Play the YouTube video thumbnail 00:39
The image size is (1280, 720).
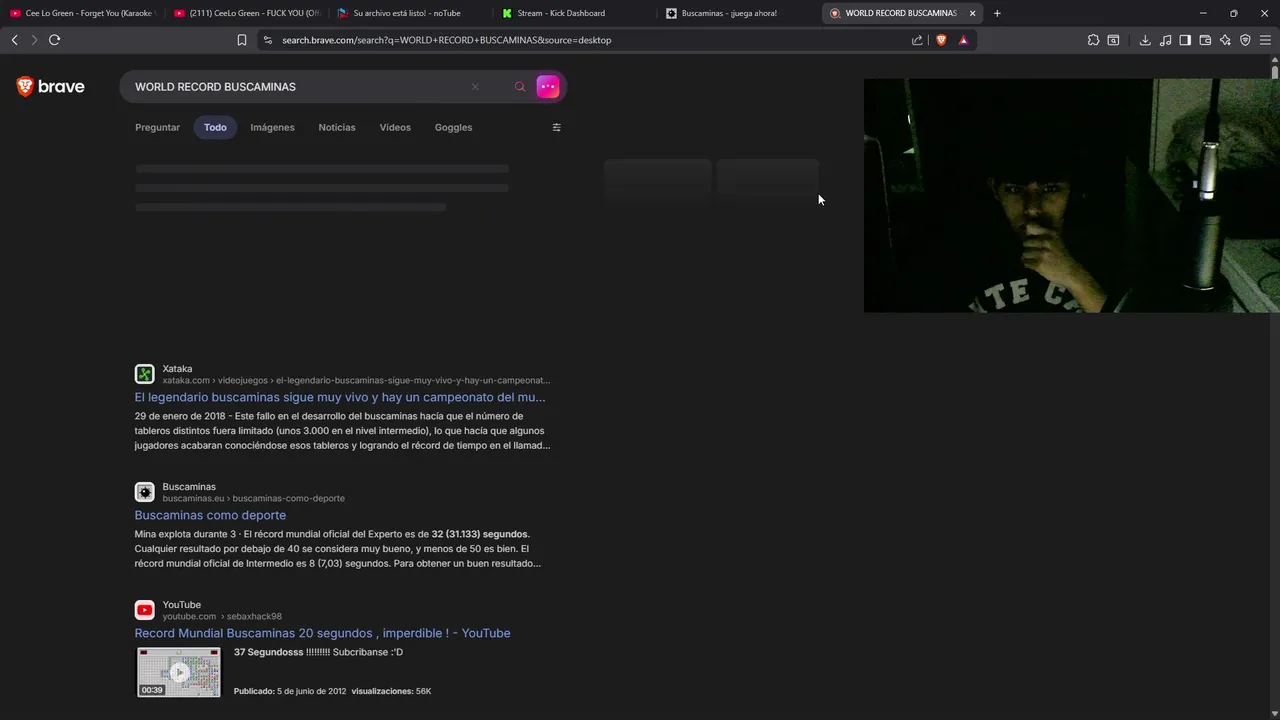pyautogui.click(x=179, y=672)
